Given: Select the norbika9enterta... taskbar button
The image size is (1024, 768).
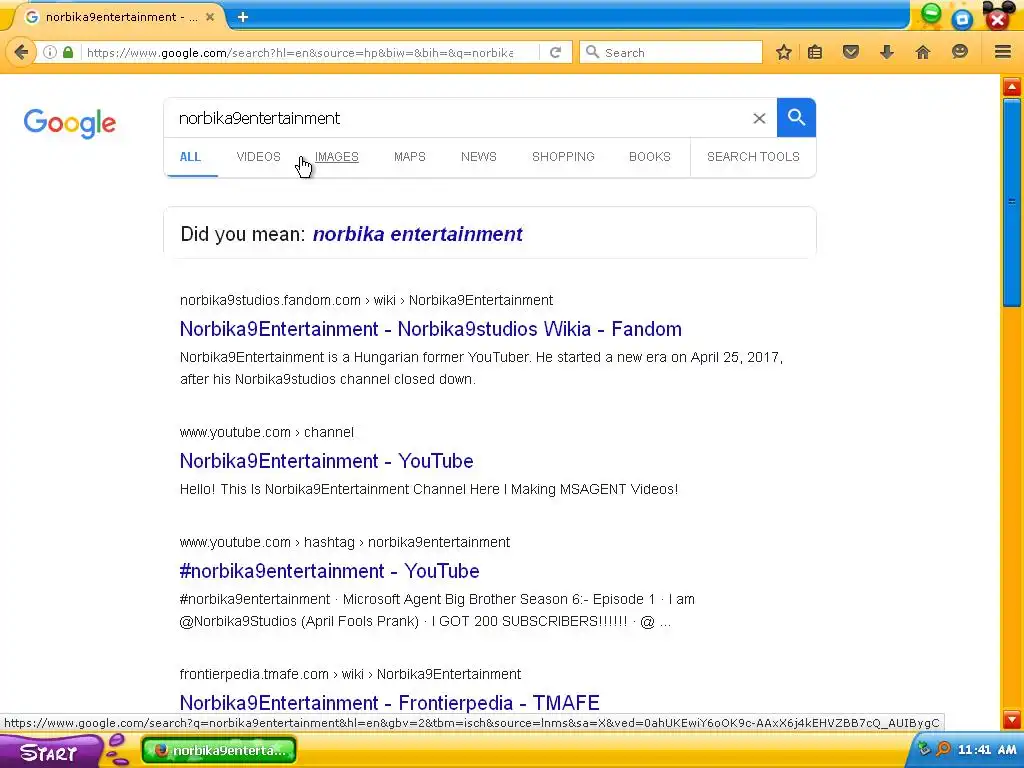Looking at the screenshot, I should 219,750.
